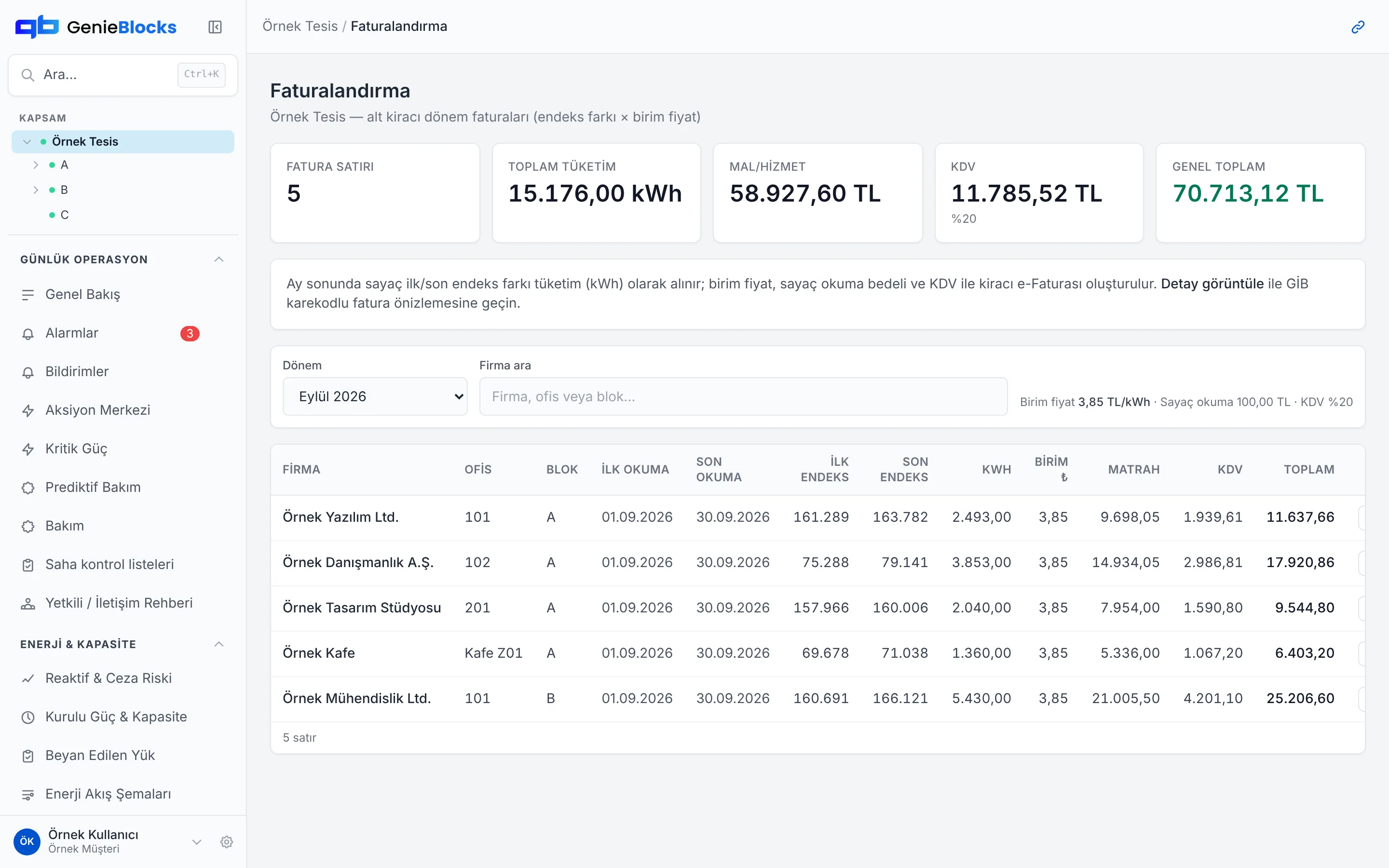Sort by the FİRMA column header
This screenshot has width=1389, height=868.
pos(301,470)
